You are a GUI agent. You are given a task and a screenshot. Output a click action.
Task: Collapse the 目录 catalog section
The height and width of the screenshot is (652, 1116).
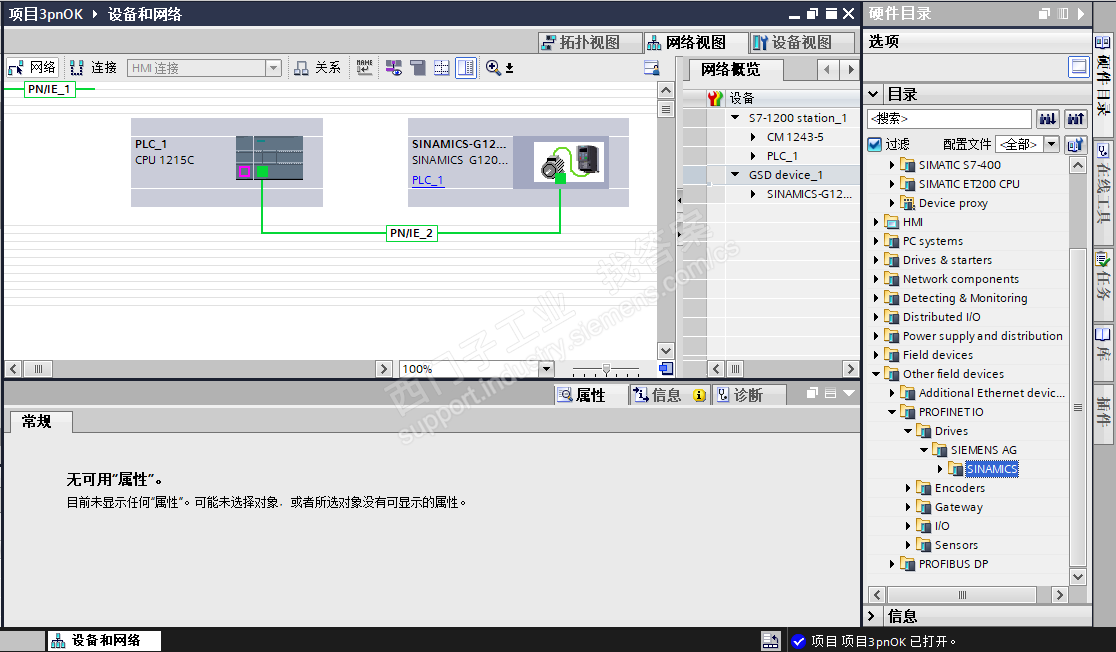(874, 94)
